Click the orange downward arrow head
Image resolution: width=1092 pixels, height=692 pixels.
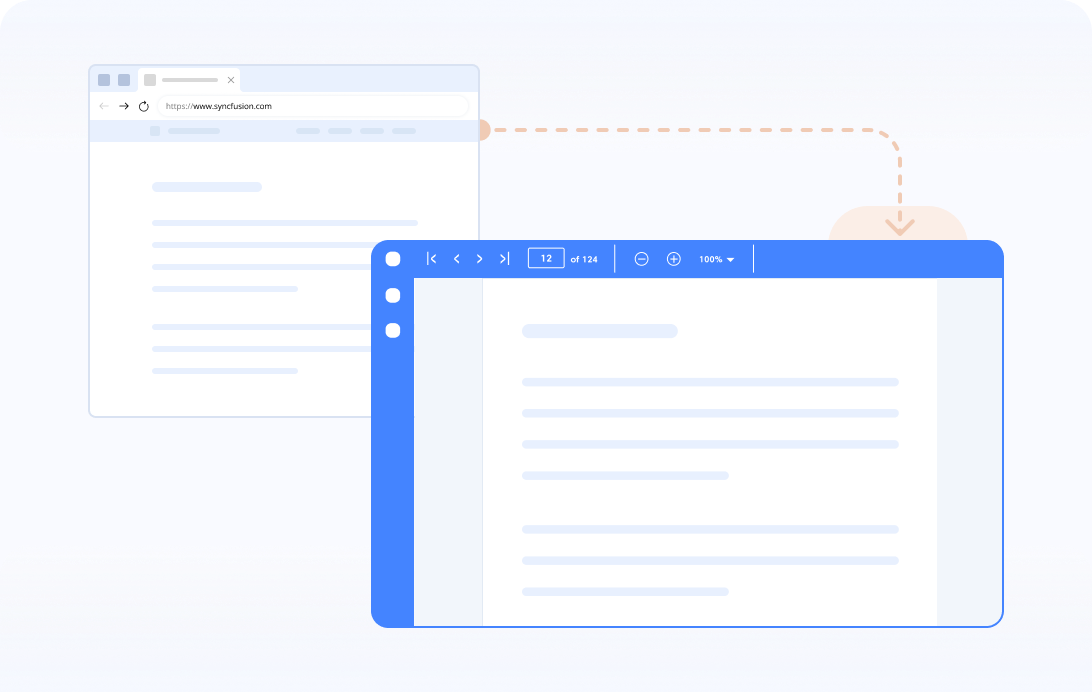900,228
